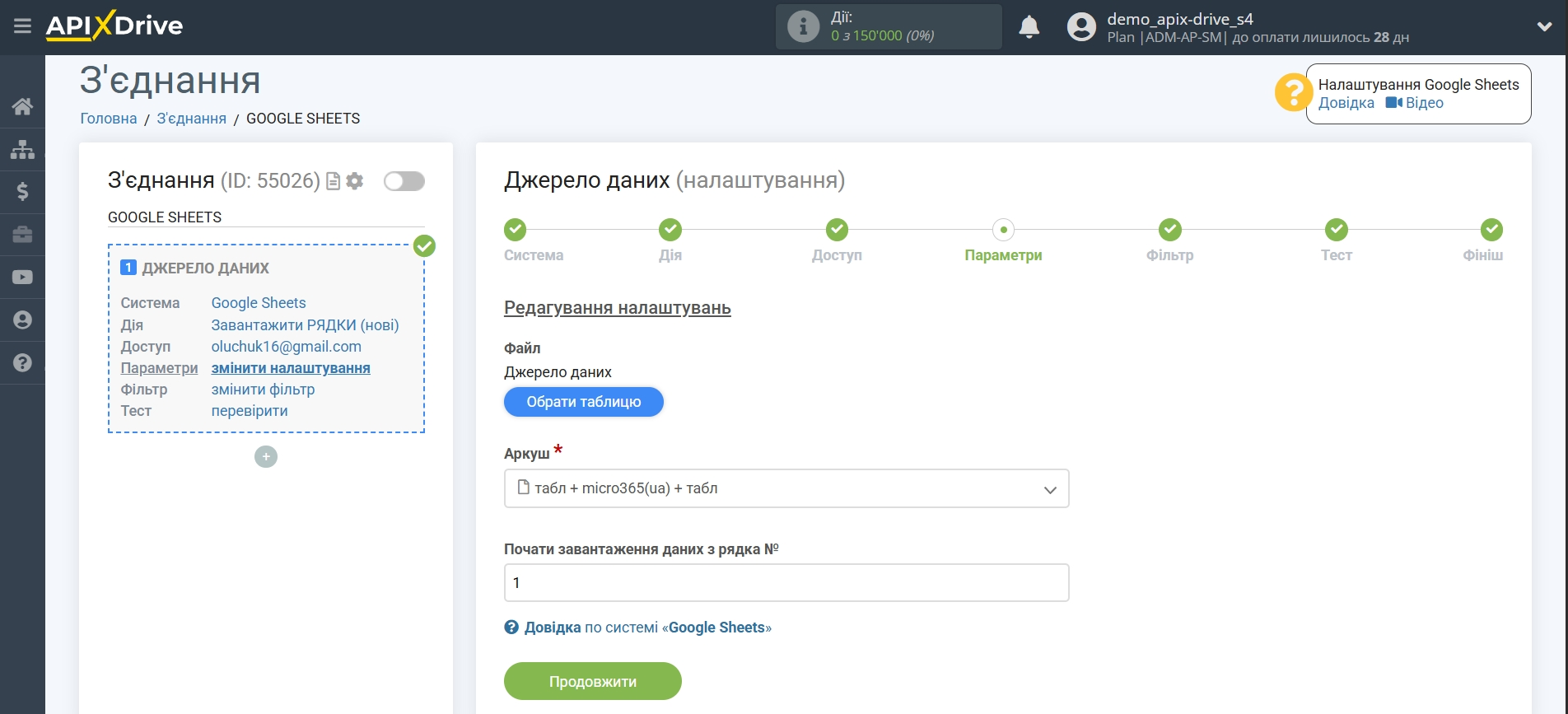This screenshot has height=714, width=1568.
Task: Open Завантажити РЯДКИ (нові) action link
Action: pos(305,325)
